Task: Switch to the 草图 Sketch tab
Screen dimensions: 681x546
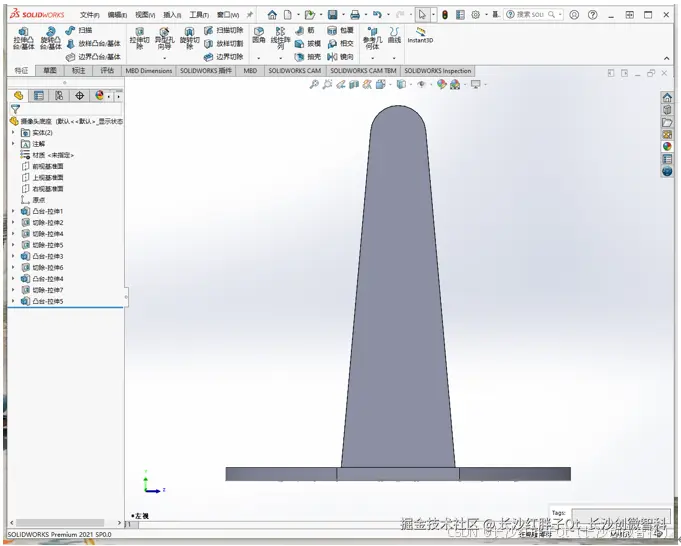Action: point(50,70)
